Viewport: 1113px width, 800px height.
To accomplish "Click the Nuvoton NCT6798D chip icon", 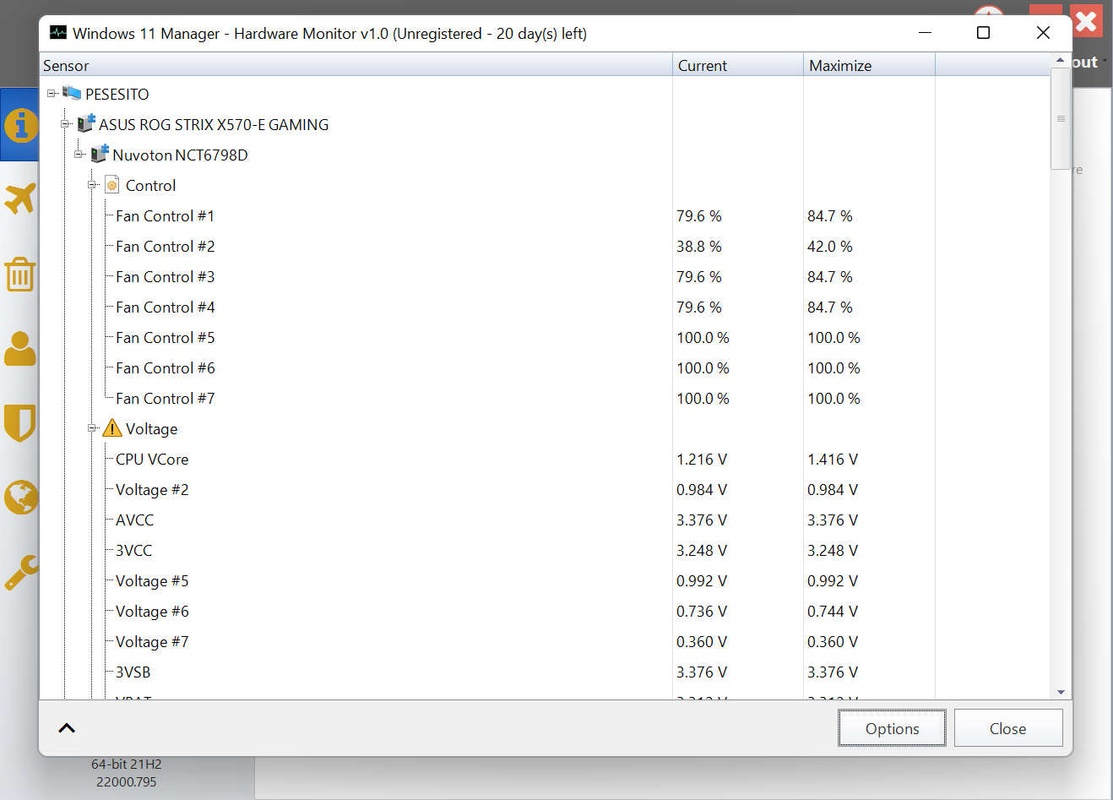I will pos(99,154).
